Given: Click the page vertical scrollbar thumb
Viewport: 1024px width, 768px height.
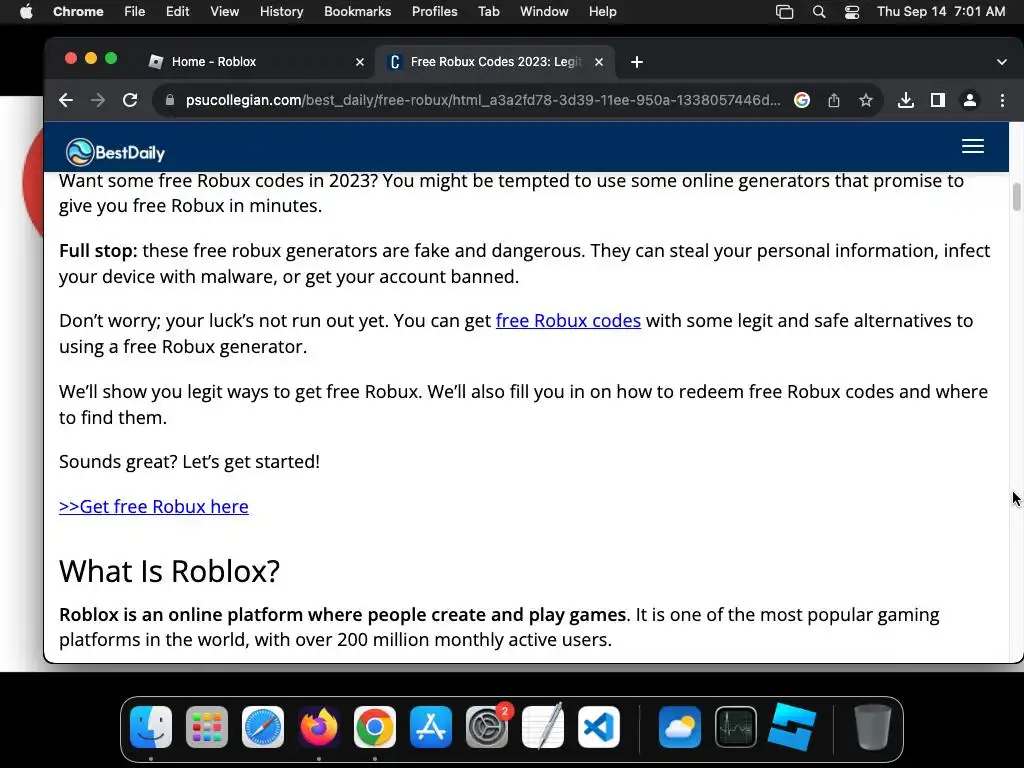Looking at the screenshot, I should point(1016,197).
